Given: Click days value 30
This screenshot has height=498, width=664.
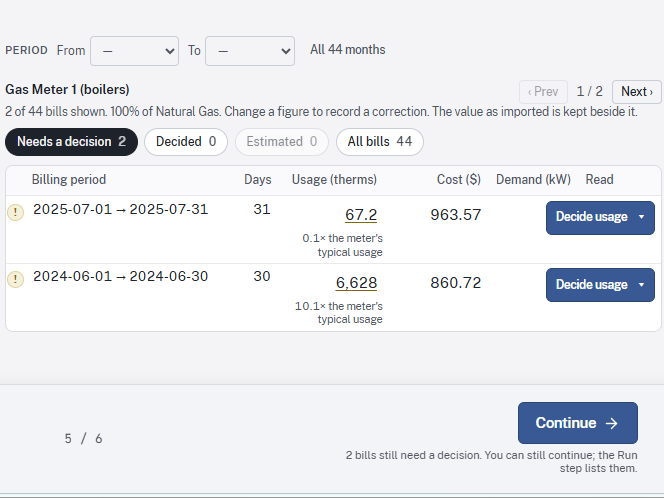Looking at the screenshot, I should 262,276.
